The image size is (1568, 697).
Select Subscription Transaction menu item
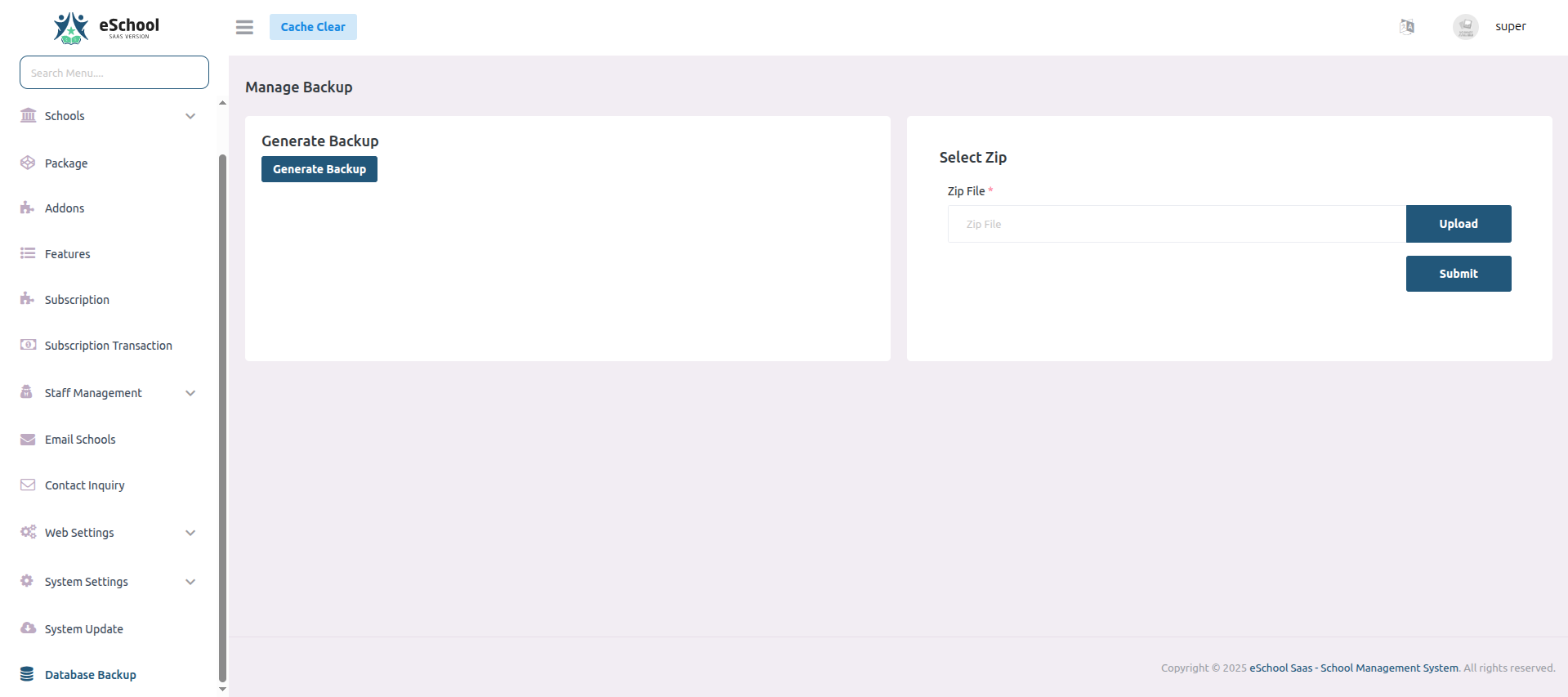coord(109,346)
